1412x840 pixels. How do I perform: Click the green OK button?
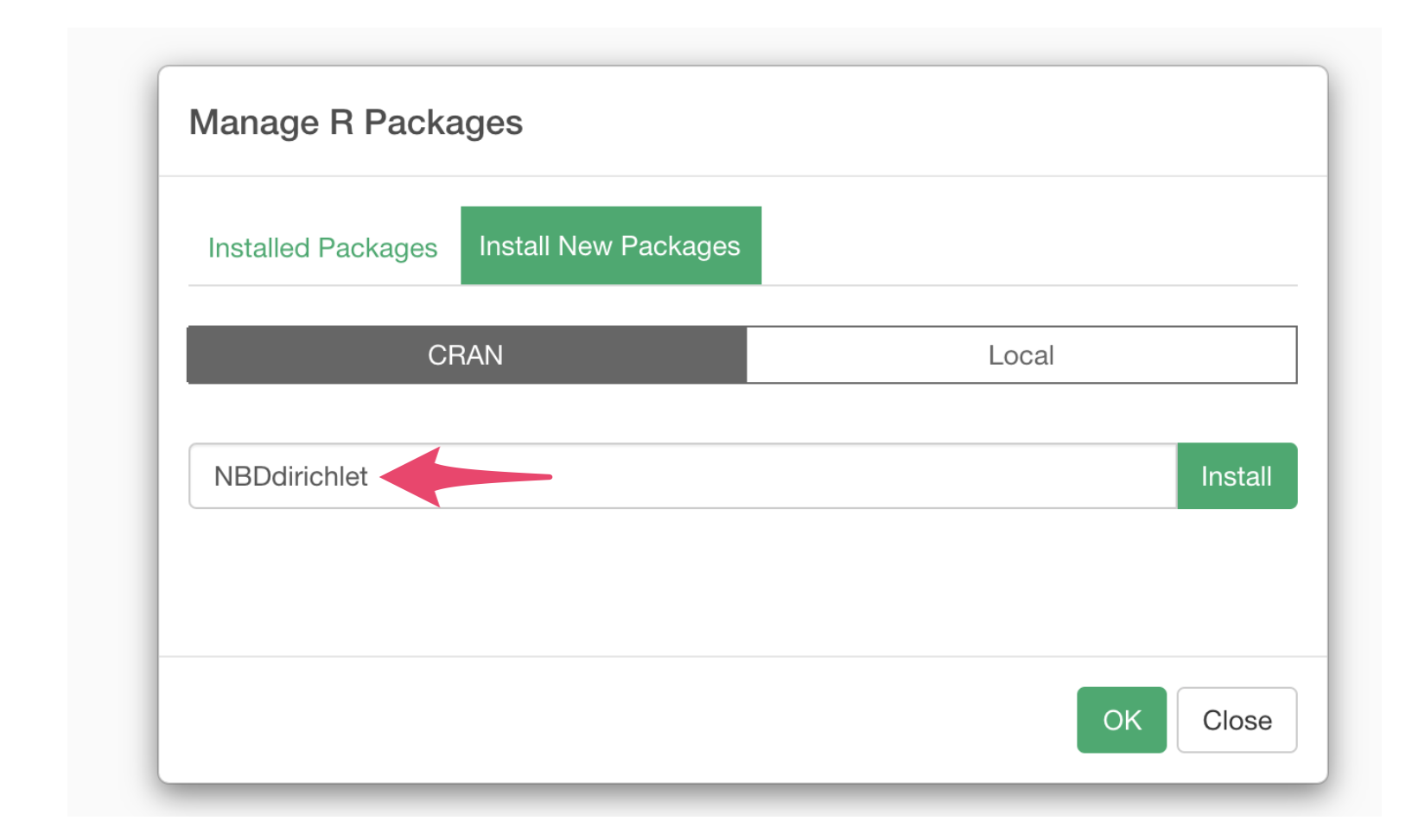click(x=1121, y=720)
